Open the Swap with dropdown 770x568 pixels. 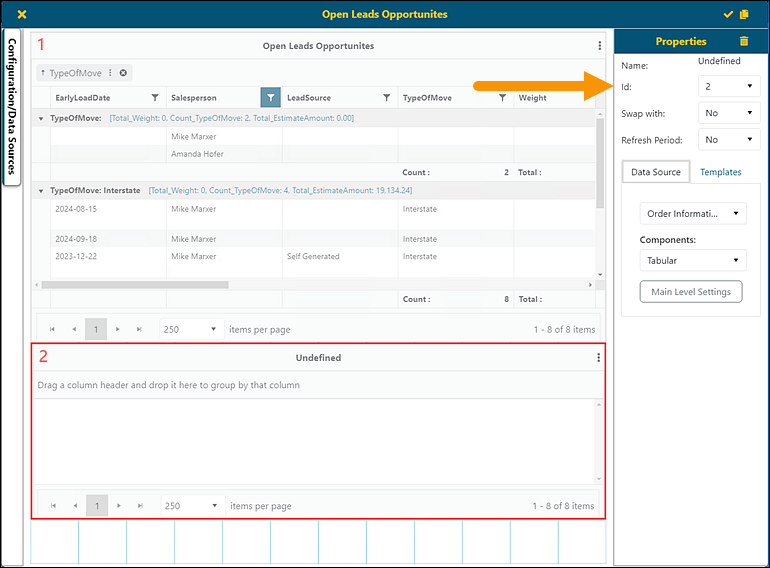[x=729, y=114]
